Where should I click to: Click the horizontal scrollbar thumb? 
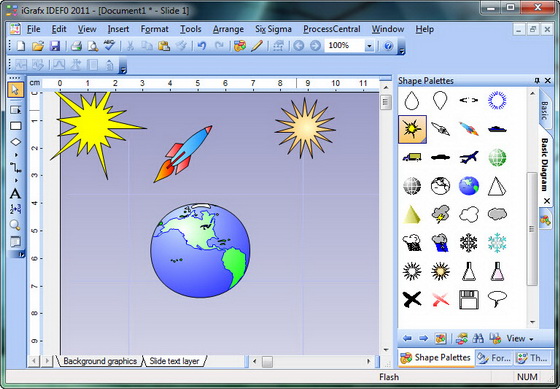[x=267, y=361]
